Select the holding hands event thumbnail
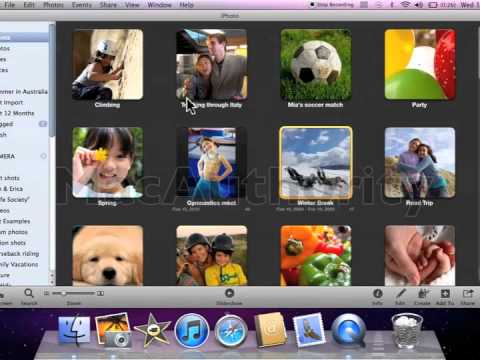 420,255
